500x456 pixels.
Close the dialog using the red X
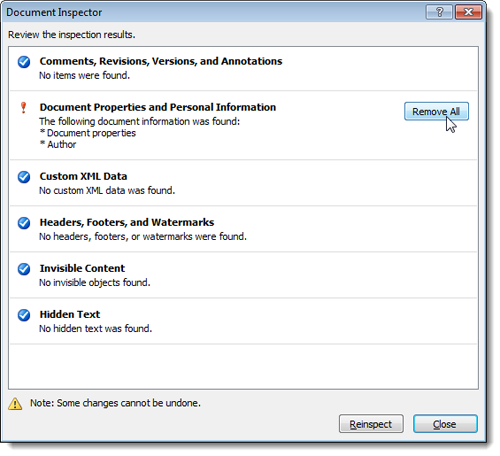click(468, 12)
